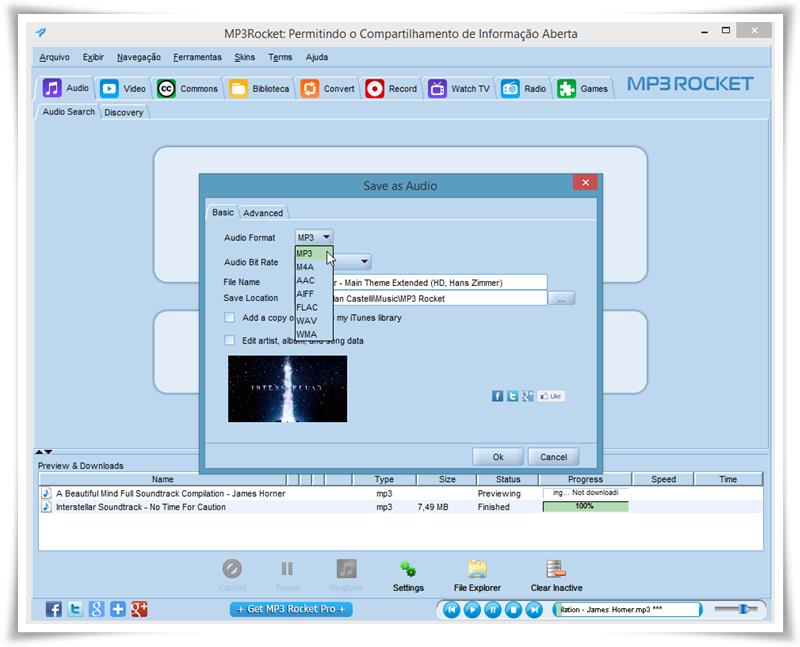800x647 pixels.
Task: Click Clear Inactive icon
Action: pos(556,569)
